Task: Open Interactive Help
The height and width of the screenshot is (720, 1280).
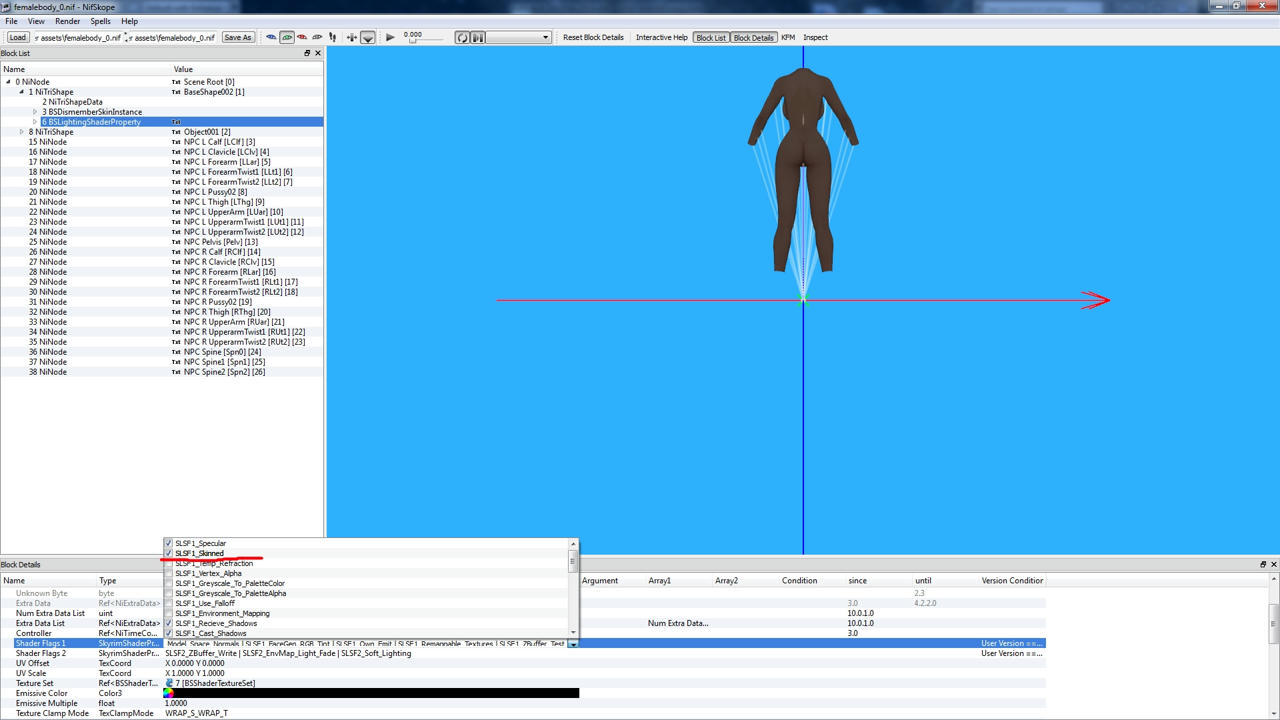Action: [662, 37]
